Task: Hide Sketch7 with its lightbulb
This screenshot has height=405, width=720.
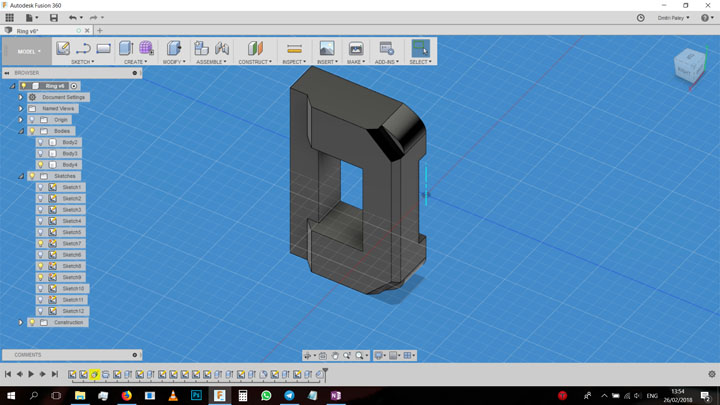Action: tap(41, 243)
